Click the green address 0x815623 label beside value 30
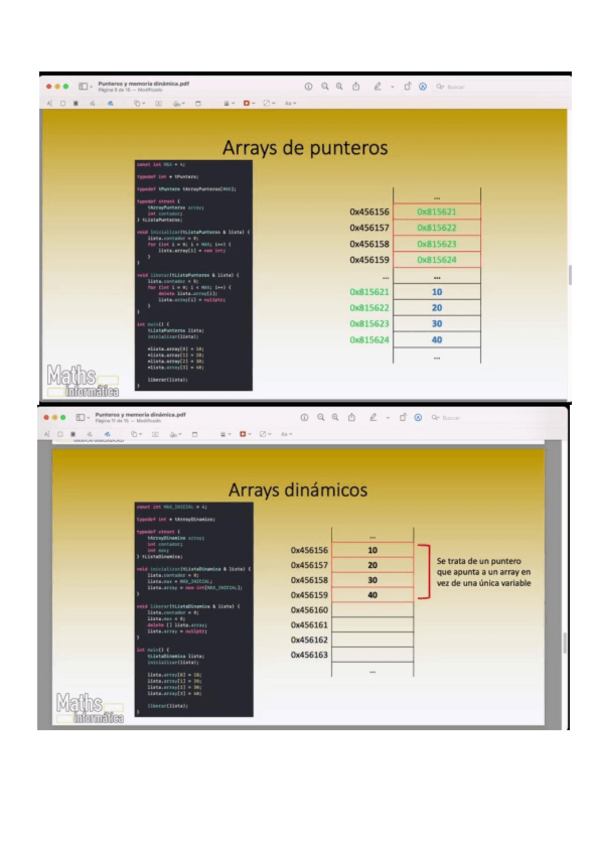Screen dimensions: 599x848 point(369,324)
